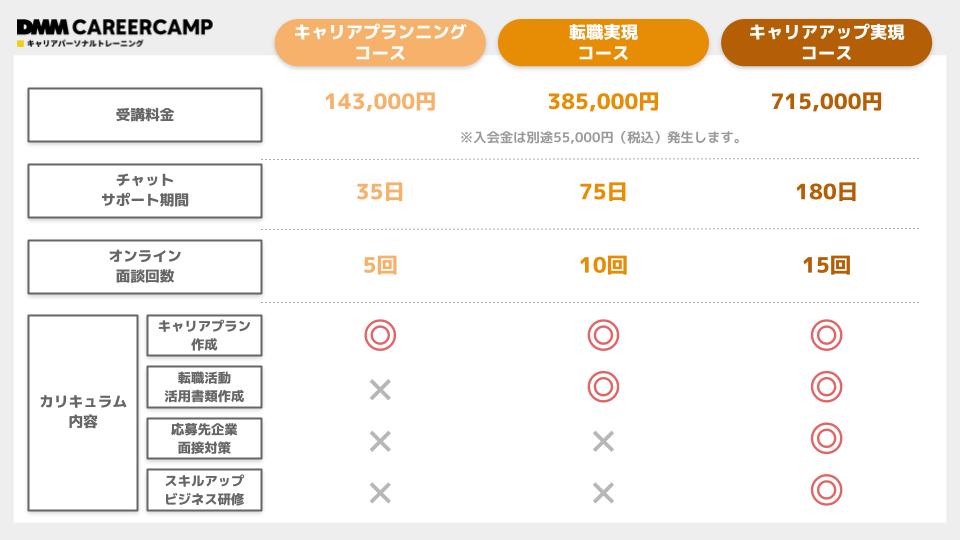This screenshot has height=540, width=960.
Task: Click the 143,000円 price text
Action: [380, 102]
